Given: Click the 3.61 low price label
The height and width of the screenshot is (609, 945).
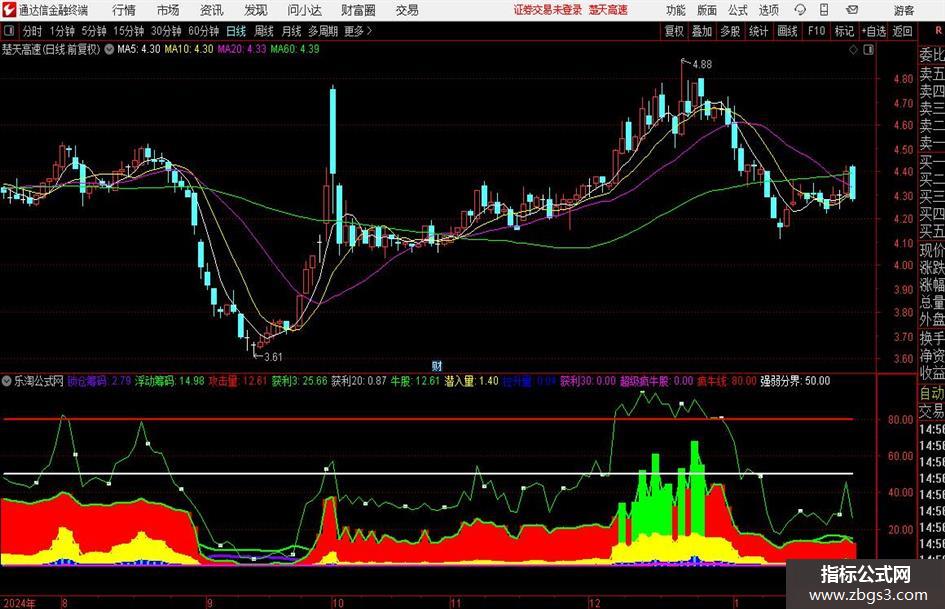Looking at the screenshot, I should 273,357.
